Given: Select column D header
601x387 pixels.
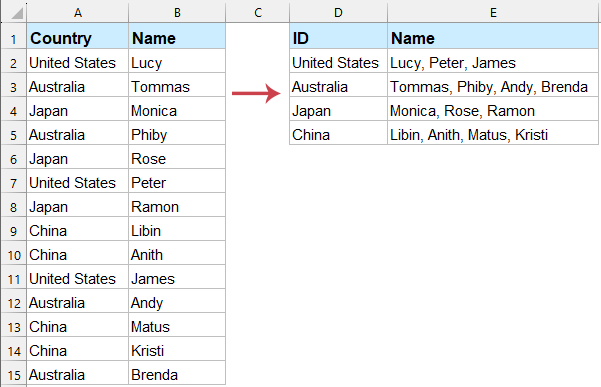Looking at the screenshot, I should (x=338, y=13).
